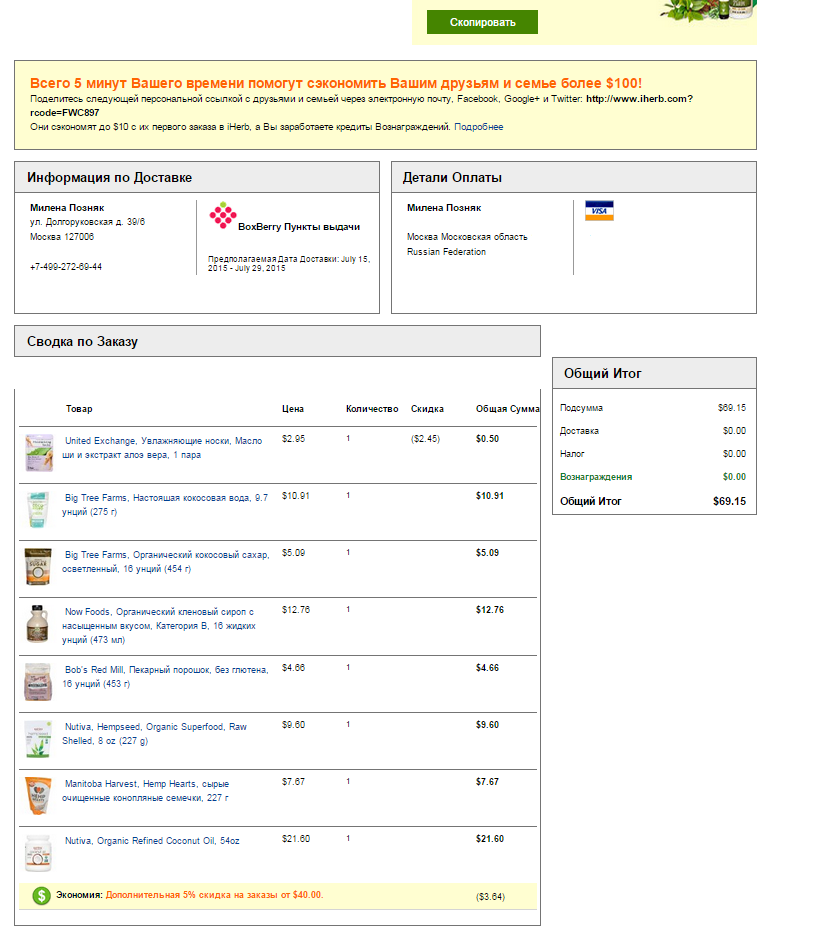834x926 pixels.
Task: Click the Nutiva Hempseed product image
Action: click(38, 739)
